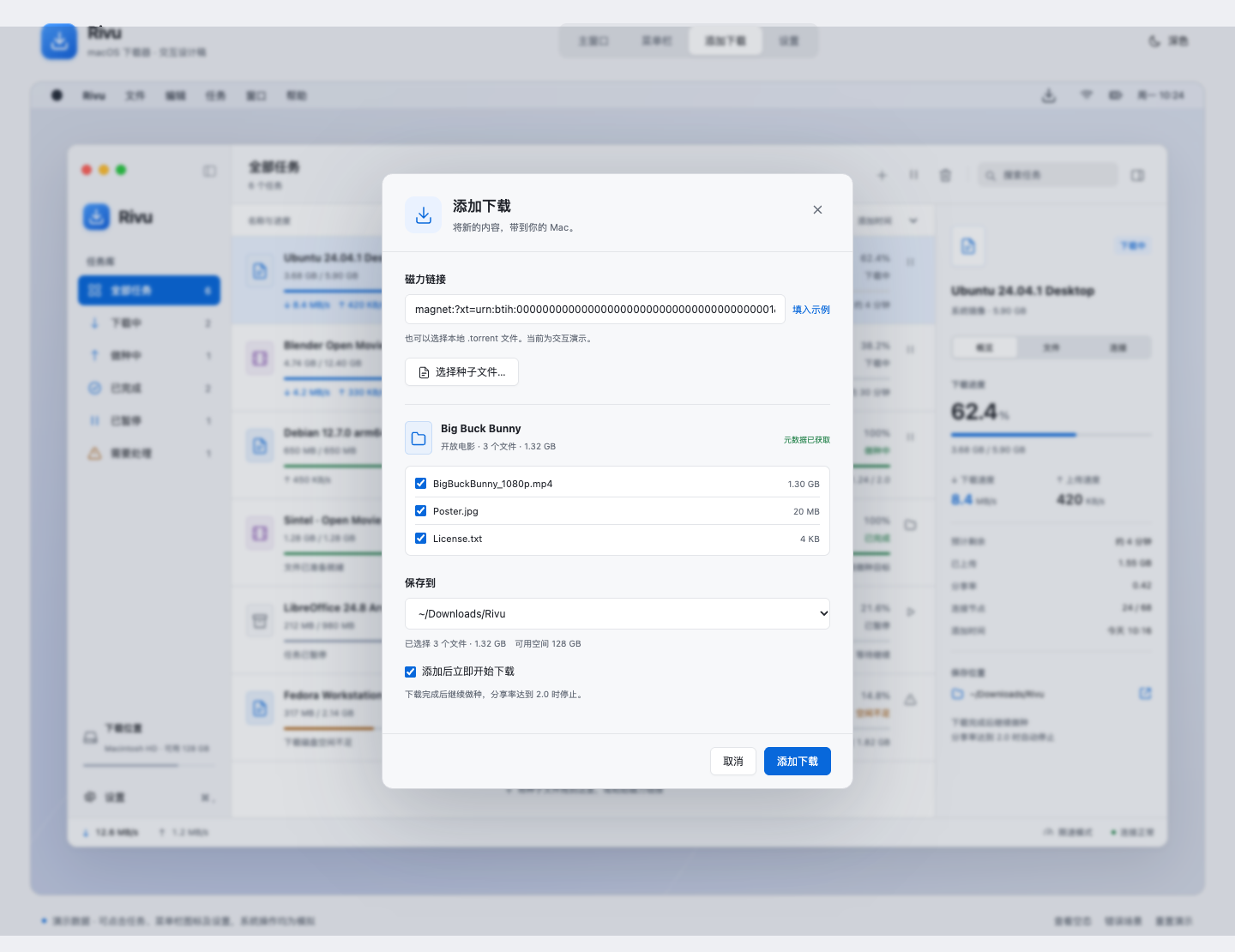Click the 20 MB file size
The width and height of the screenshot is (1235, 952).
point(806,512)
